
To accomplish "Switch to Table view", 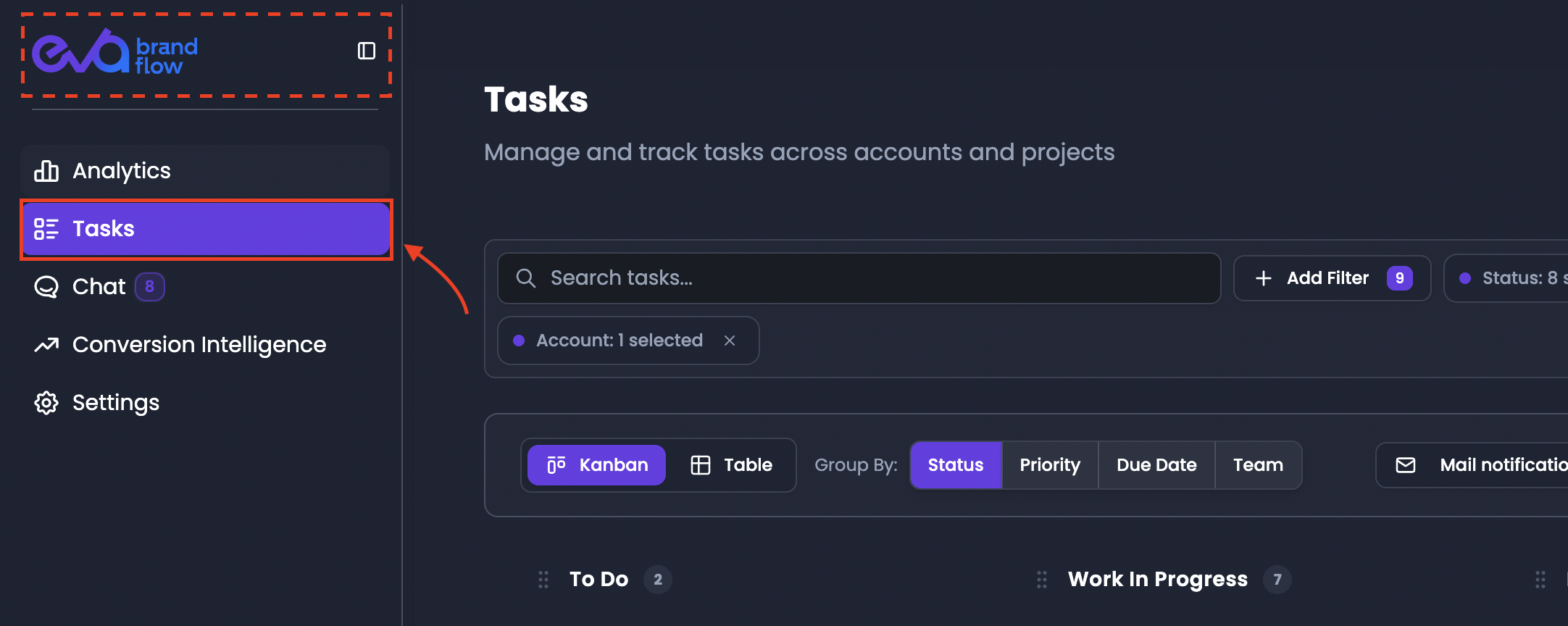I will tap(732, 465).
